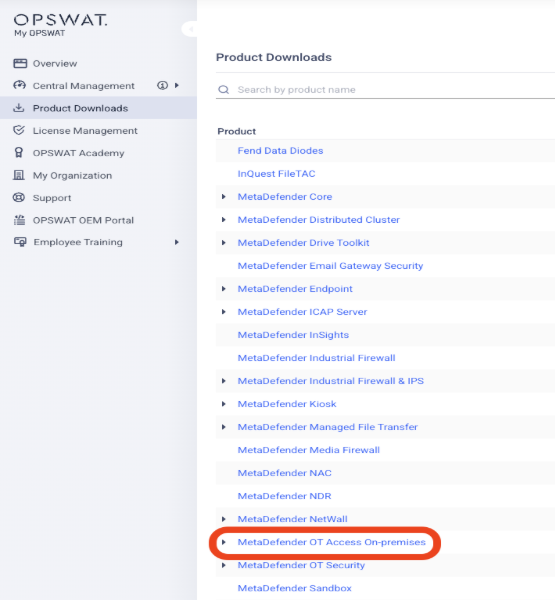The image size is (555, 600).
Task: Expand the Central Management submenu arrow
Action: 176,85
